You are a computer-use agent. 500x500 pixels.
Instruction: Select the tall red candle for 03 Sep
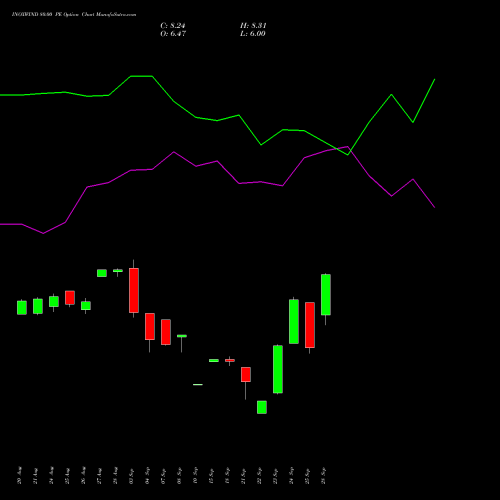(134, 290)
